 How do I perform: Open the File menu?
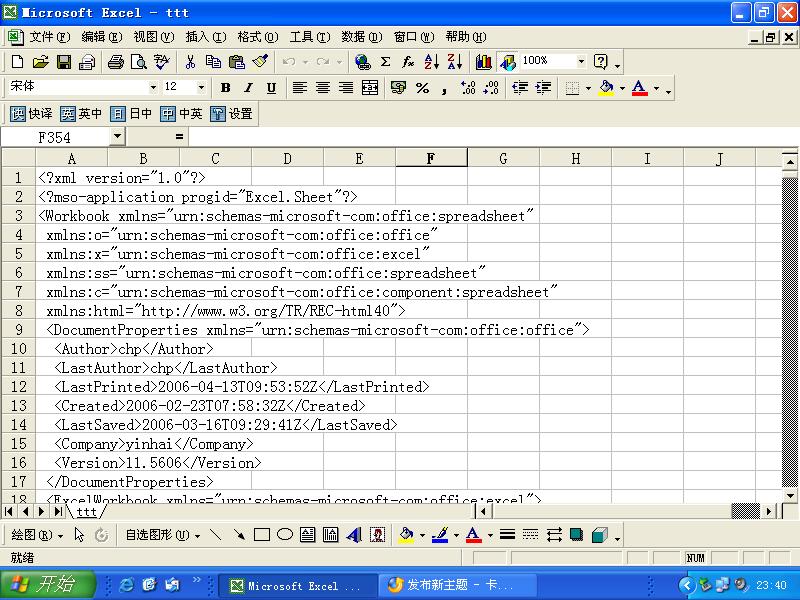[49, 37]
